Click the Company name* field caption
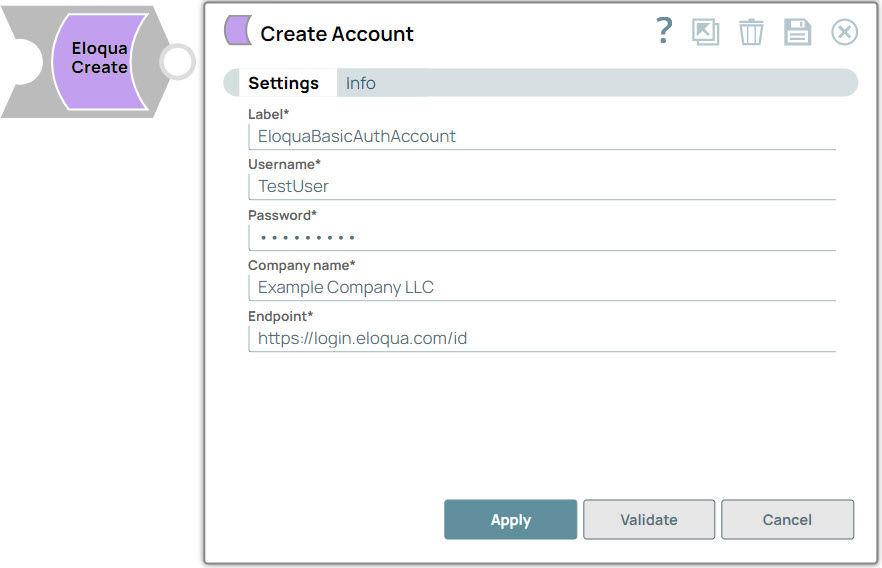The width and height of the screenshot is (882, 568). [302, 265]
